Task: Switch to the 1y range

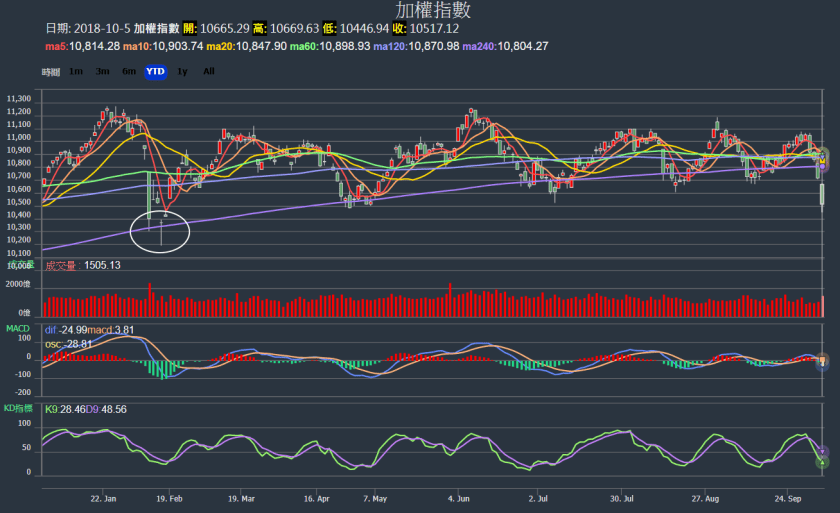Action: click(x=182, y=71)
